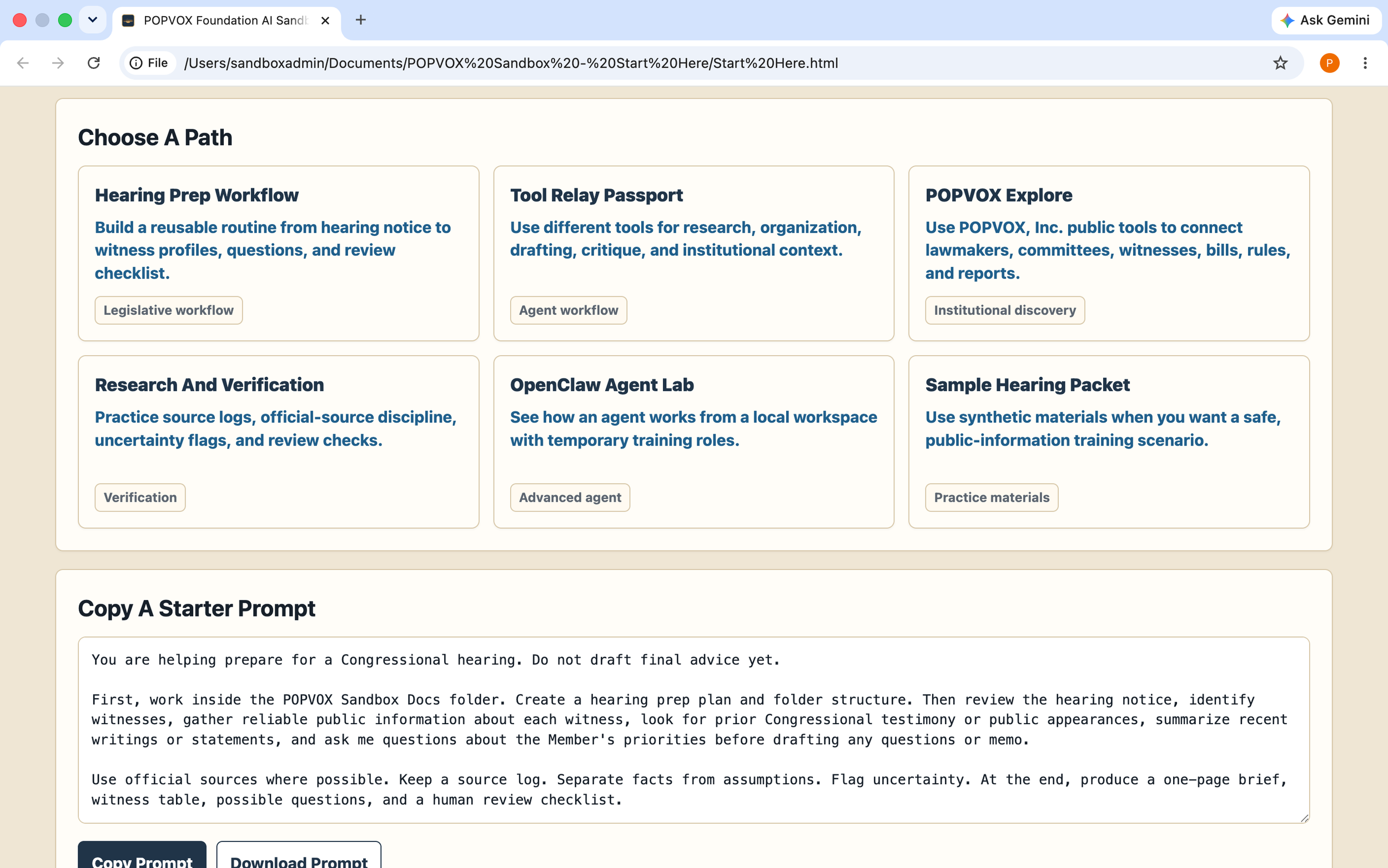Click the address bar URL

click(x=511, y=63)
